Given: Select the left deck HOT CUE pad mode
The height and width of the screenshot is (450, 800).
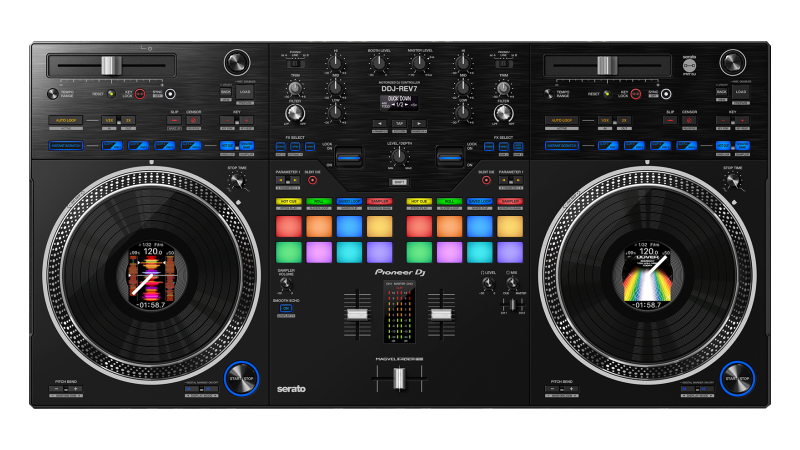Looking at the screenshot, I should click(x=288, y=201).
